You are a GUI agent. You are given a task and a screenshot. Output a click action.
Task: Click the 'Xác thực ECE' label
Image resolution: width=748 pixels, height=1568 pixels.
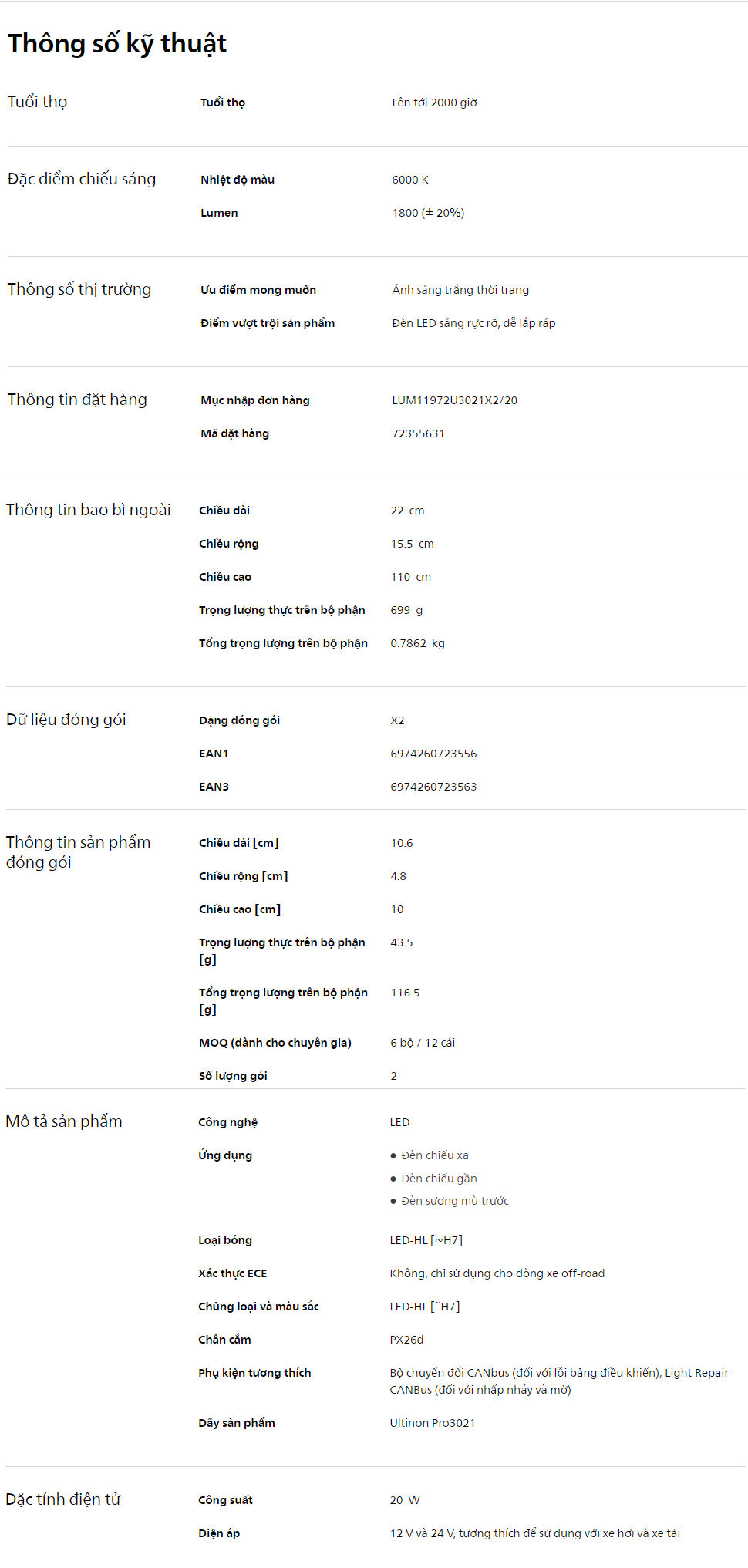[233, 1273]
